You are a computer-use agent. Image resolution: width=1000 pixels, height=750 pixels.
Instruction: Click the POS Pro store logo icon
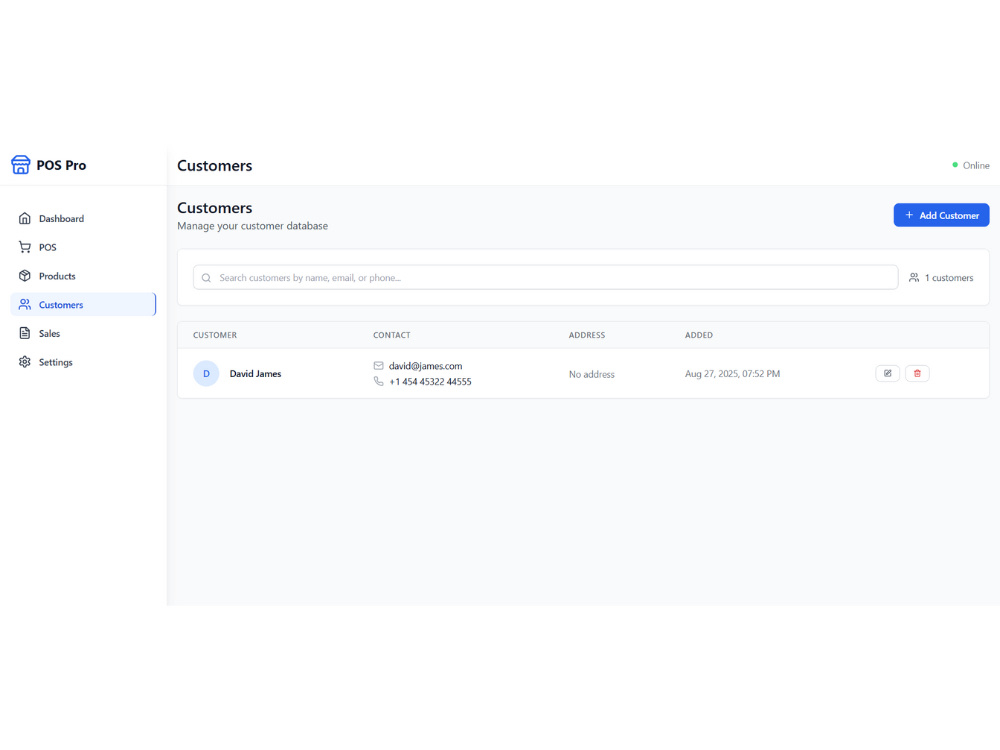[x=20, y=165]
